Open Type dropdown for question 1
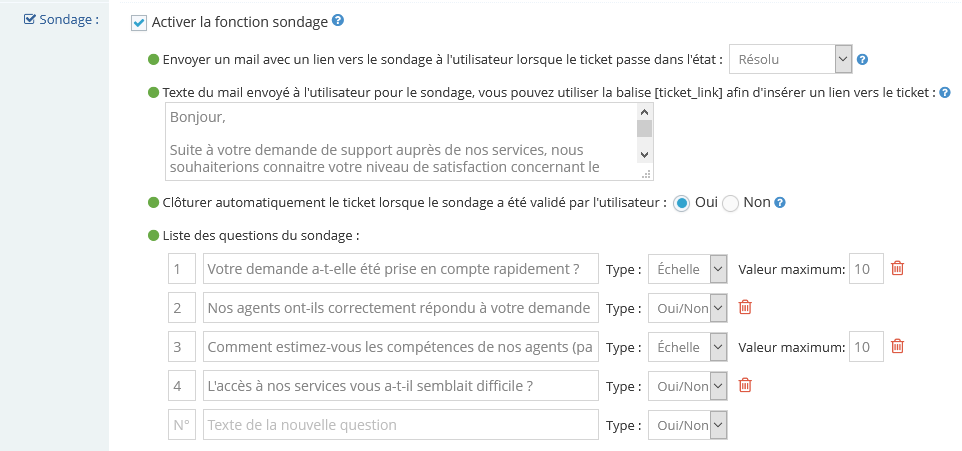The image size is (962, 451). click(x=688, y=269)
